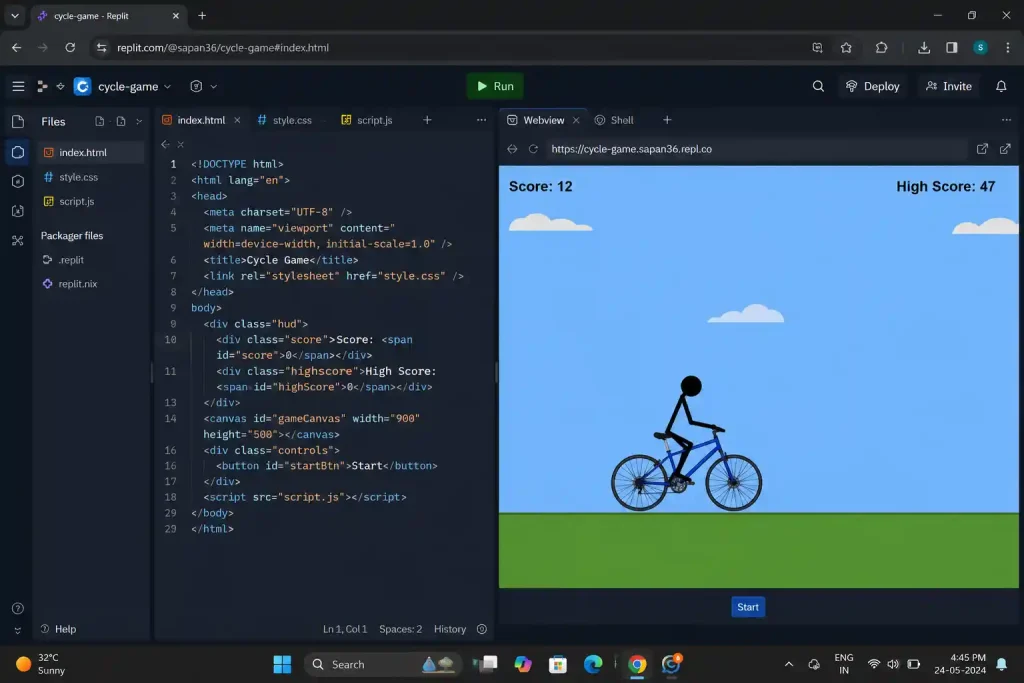Open index.html in the file tree

[x=90, y=152]
